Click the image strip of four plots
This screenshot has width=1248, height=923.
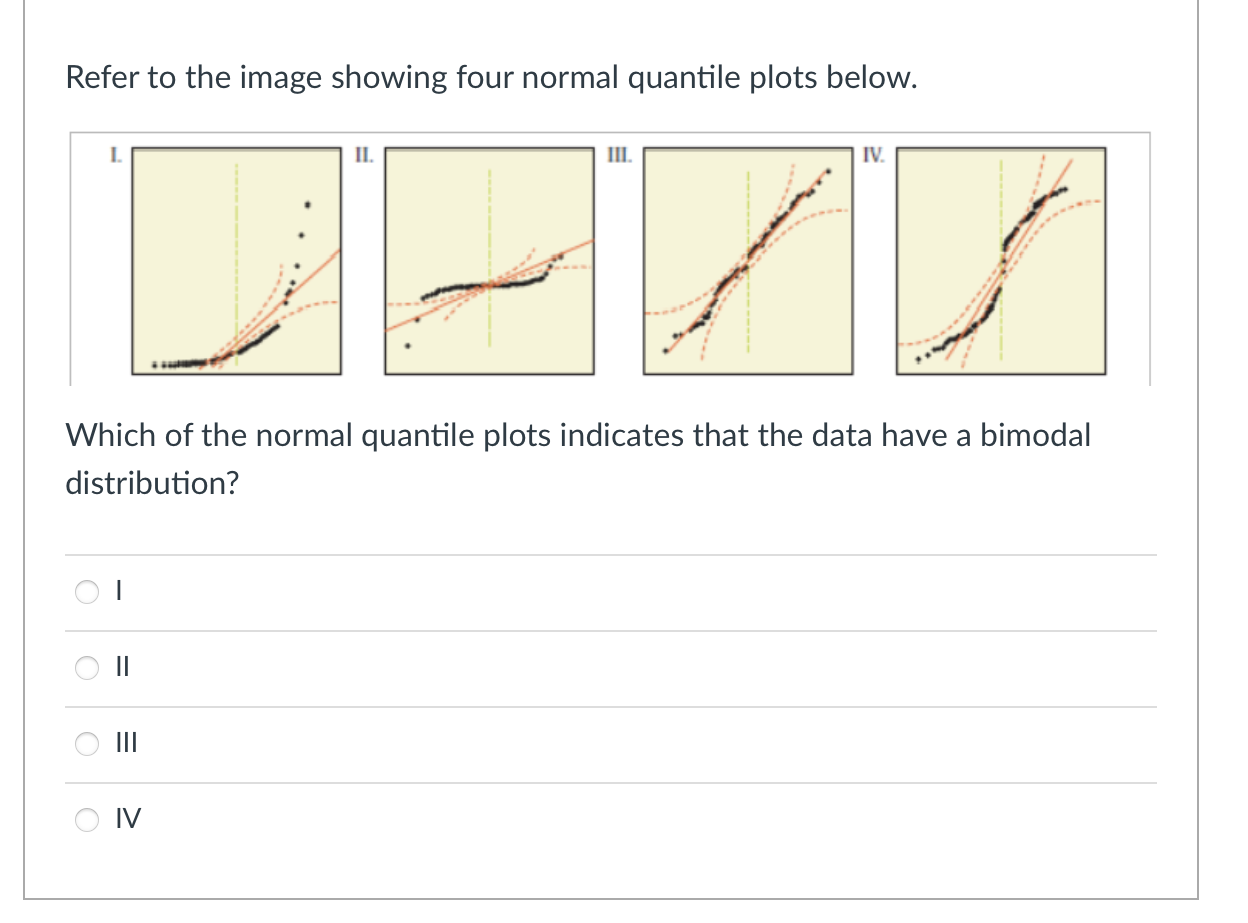click(610, 255)
